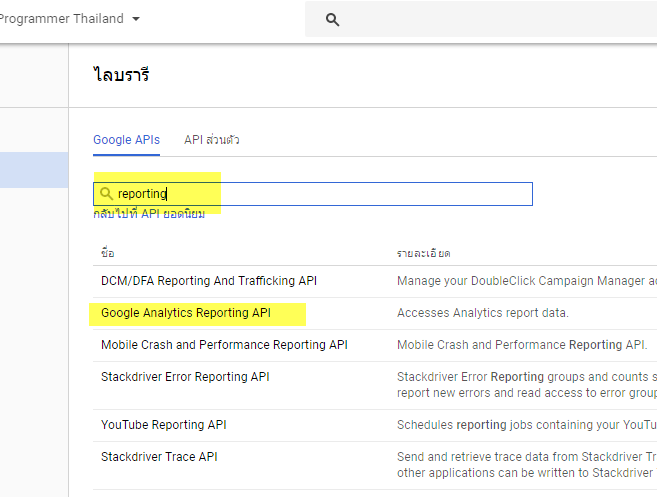Click the ไลบรารี page heading
Image resolution: width=657 pixels, height=497 pixels.
[121, 75]
